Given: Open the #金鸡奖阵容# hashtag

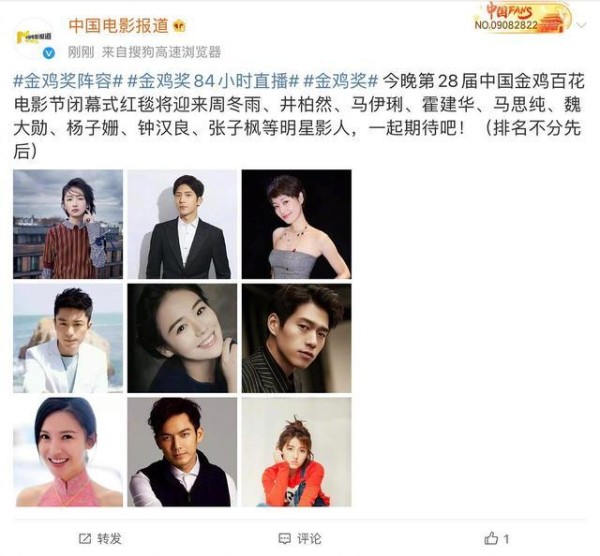Looking at the screenshot, I should pos(68,82).
